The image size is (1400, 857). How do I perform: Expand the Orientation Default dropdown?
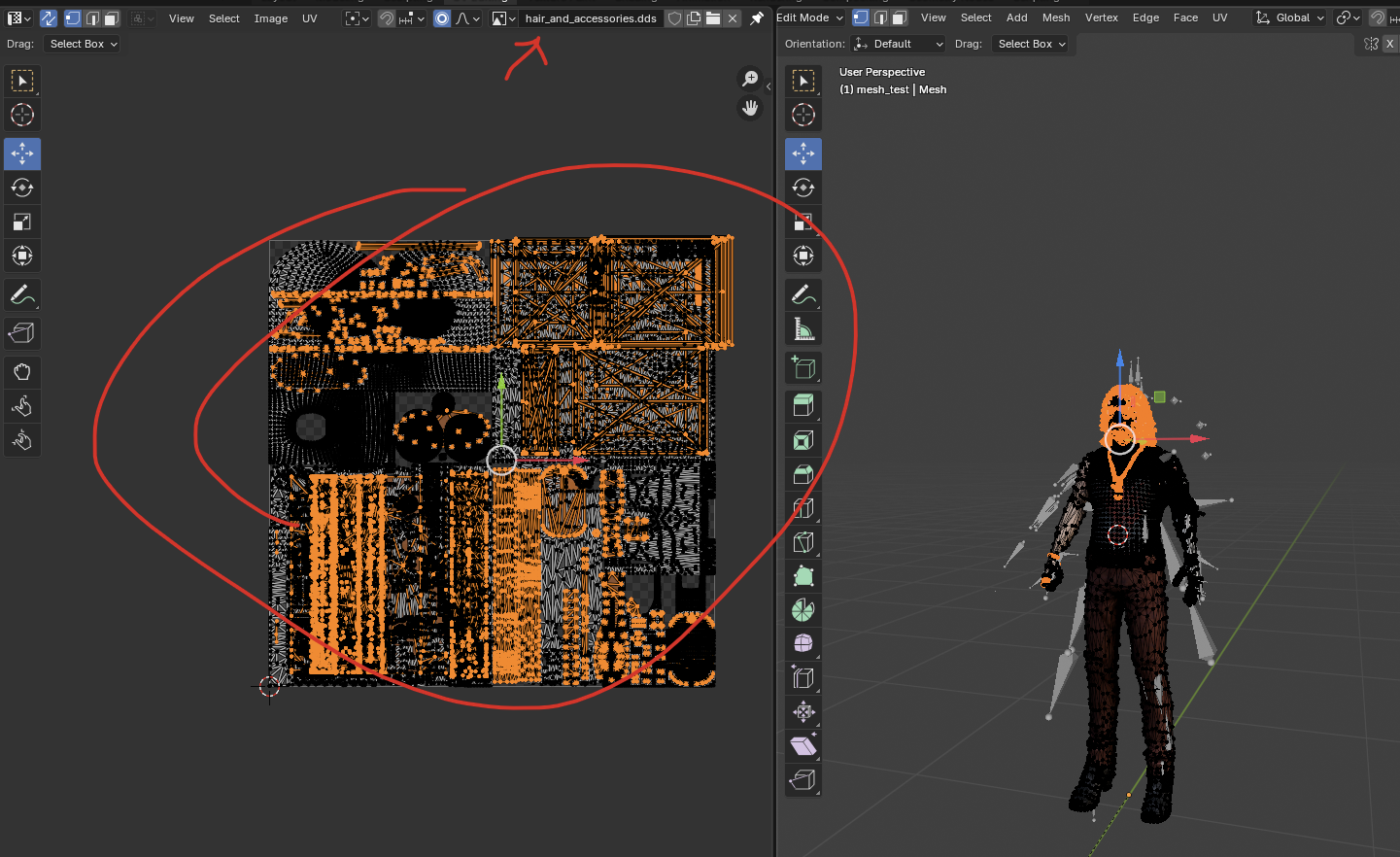[898, 44]
